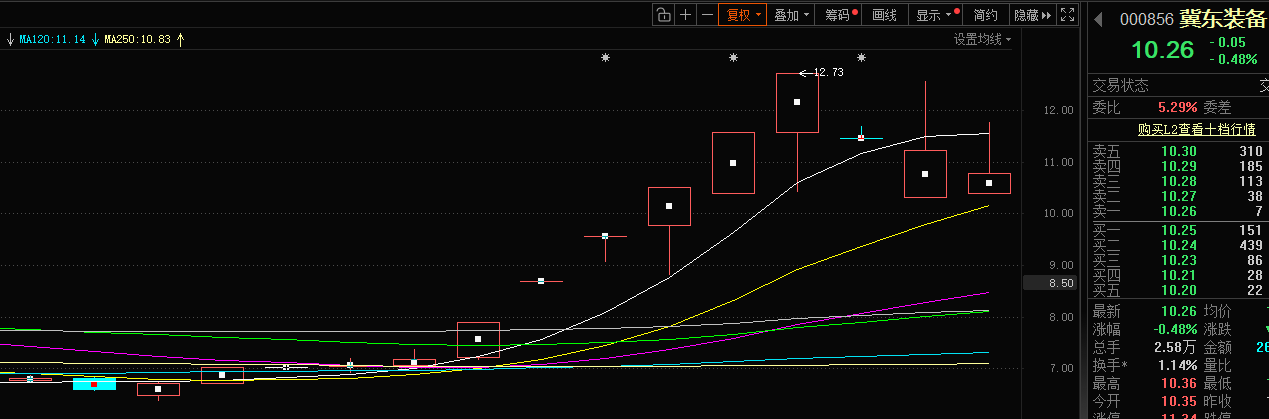This screenshot has height=419, width=1269.
Task: Toggle 隐藏 to hide the side panel
Action: 1032,15
